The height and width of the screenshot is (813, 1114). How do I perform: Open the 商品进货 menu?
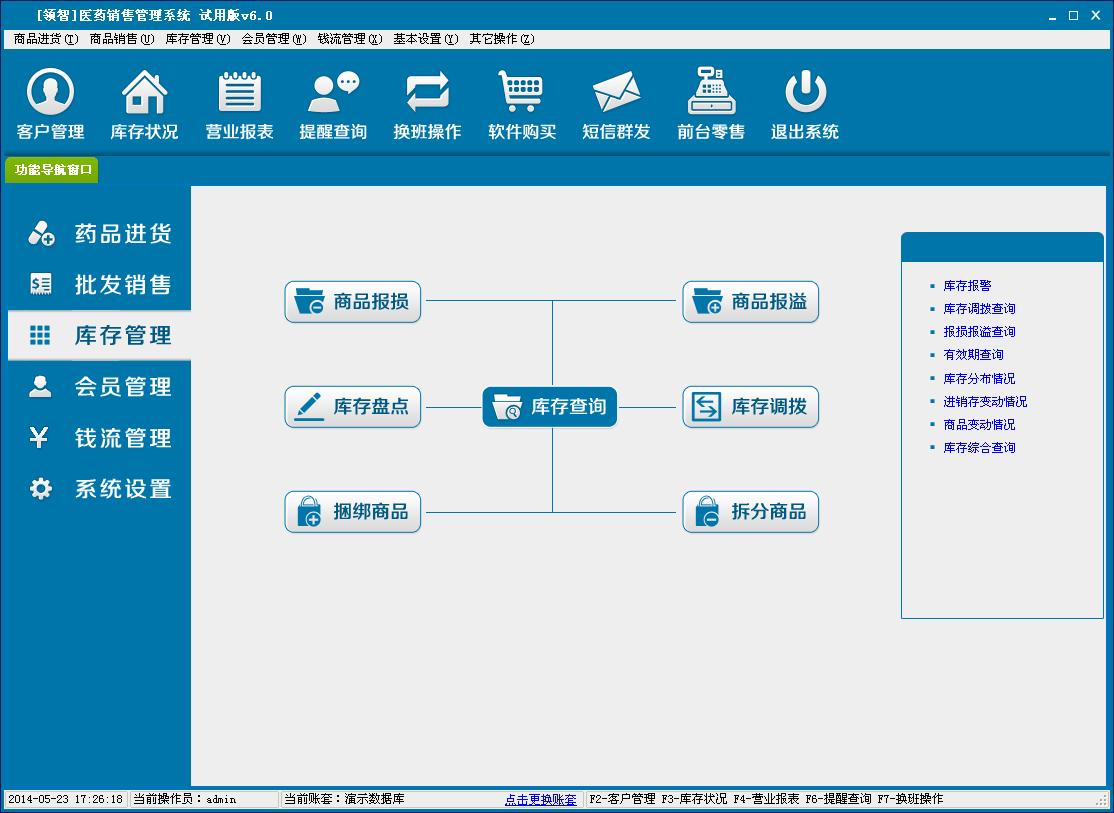click(45, 39)
